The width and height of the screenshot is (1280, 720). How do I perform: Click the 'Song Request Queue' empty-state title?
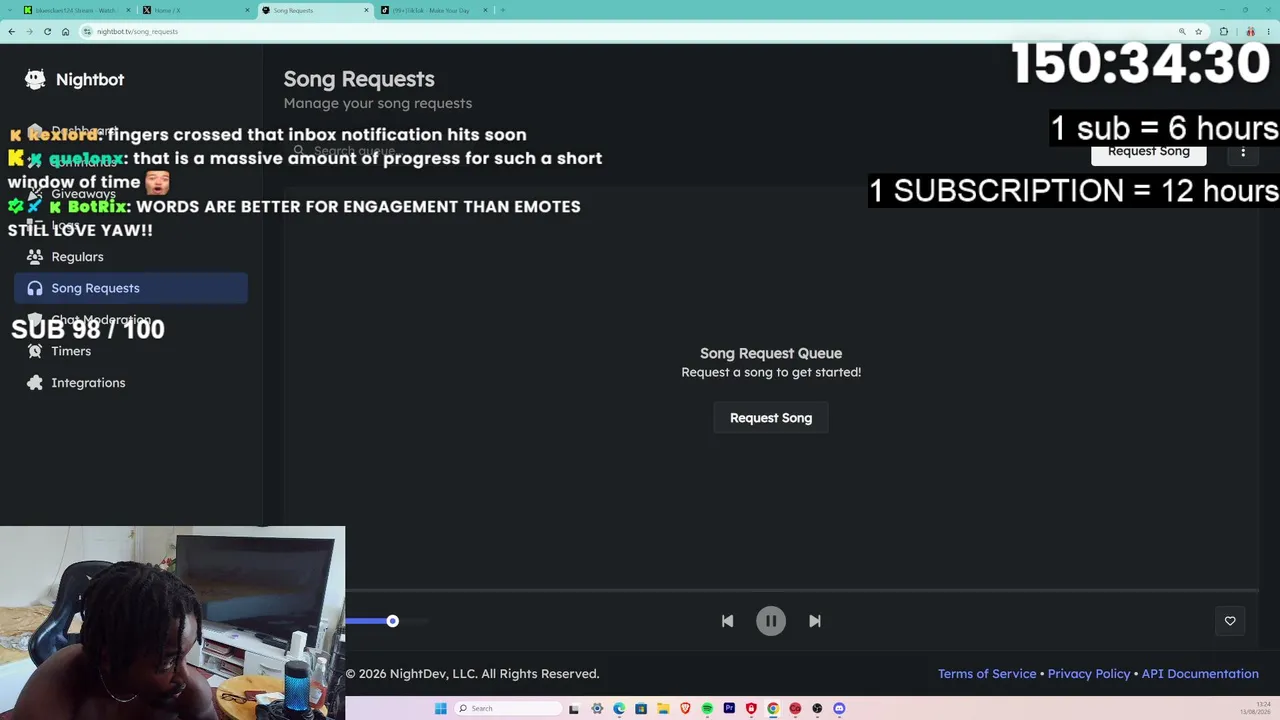[771, 353]
